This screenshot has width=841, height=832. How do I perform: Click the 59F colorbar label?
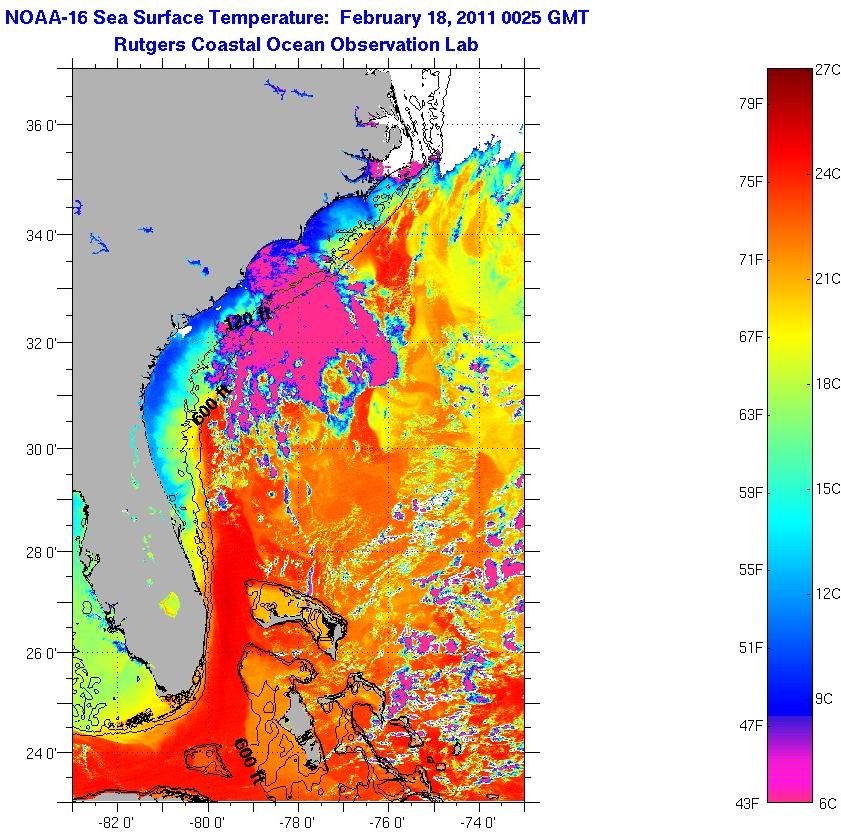[x=750, y=492]
